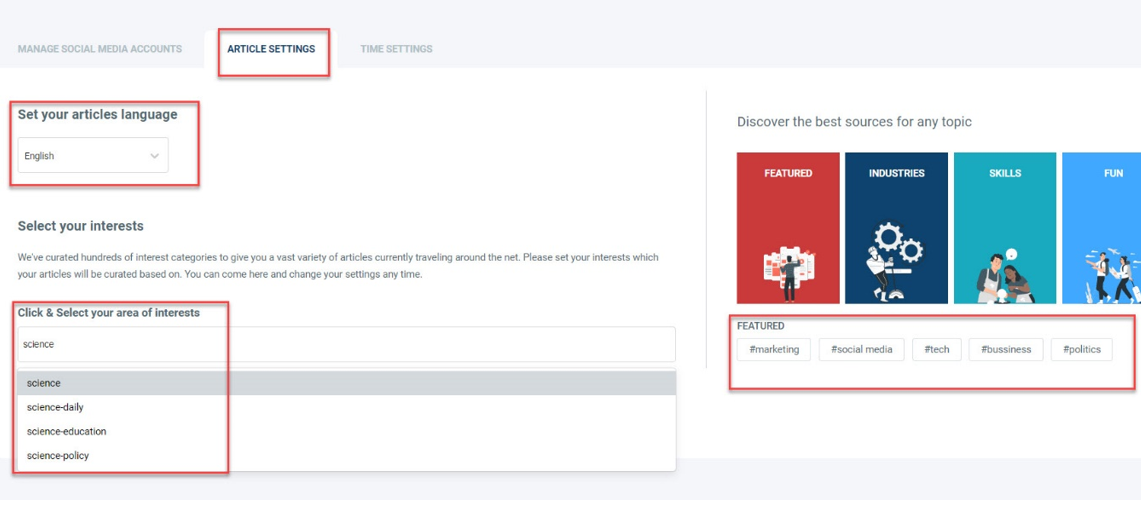The height and width of the screenshot is (506, 1141).
Task: Click the 'Select your interests' heading
Action: (x=81, y=226)
